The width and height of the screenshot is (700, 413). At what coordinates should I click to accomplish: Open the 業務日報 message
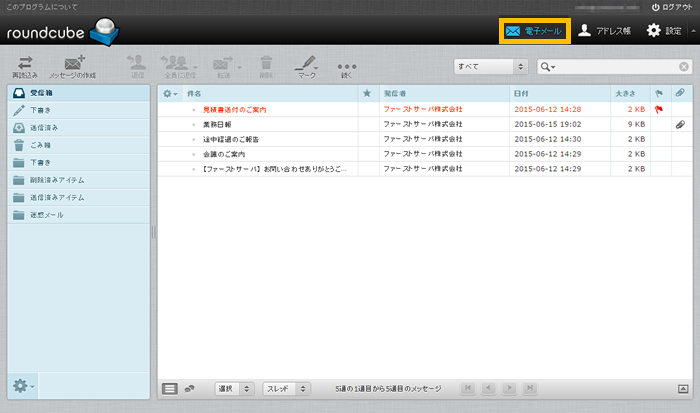click(216, 124)
